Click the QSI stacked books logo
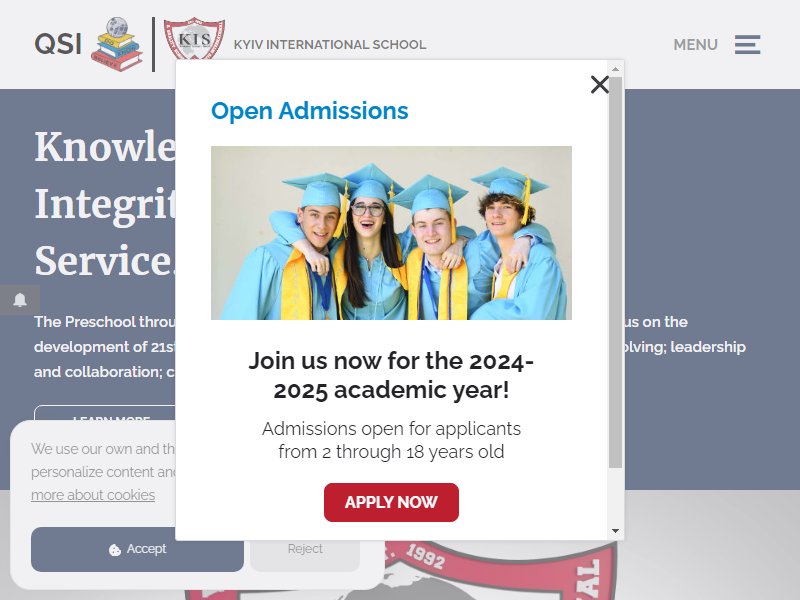 [117, 44]
